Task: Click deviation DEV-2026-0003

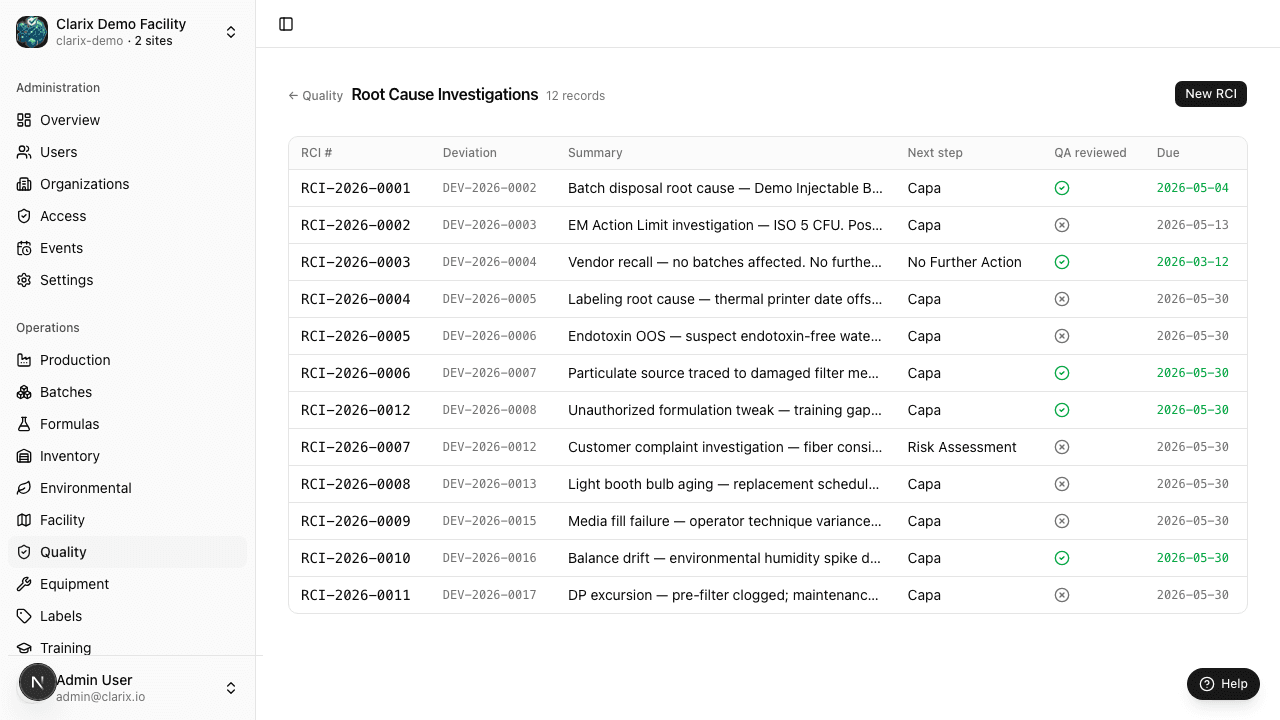Action: (490, 225)
